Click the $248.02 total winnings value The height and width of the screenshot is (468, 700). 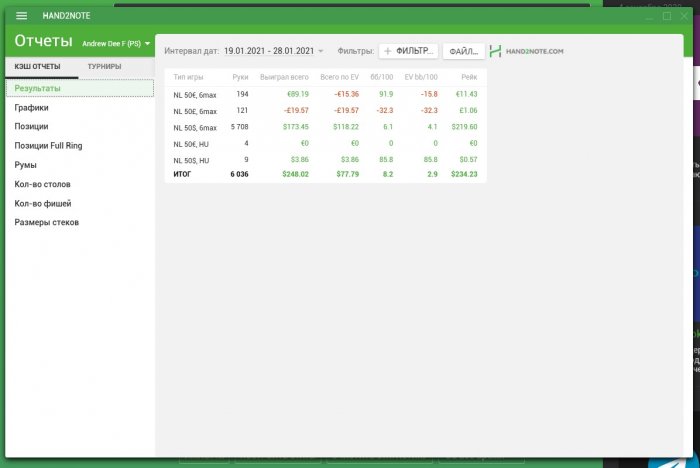point(295,174)
